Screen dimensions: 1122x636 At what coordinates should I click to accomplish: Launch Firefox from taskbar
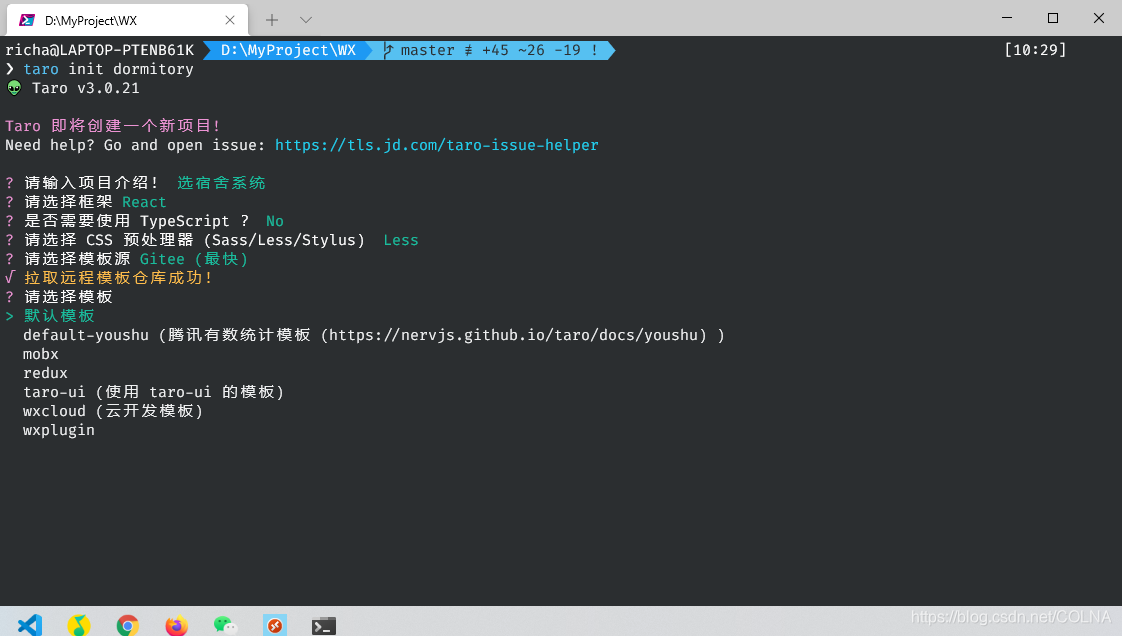(x=177, y=625)
